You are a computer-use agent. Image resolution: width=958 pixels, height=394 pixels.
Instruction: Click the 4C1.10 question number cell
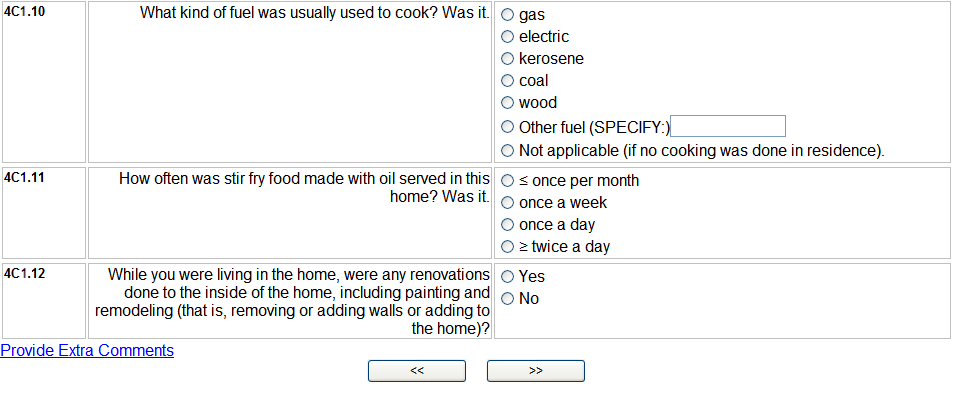(44, 82)
